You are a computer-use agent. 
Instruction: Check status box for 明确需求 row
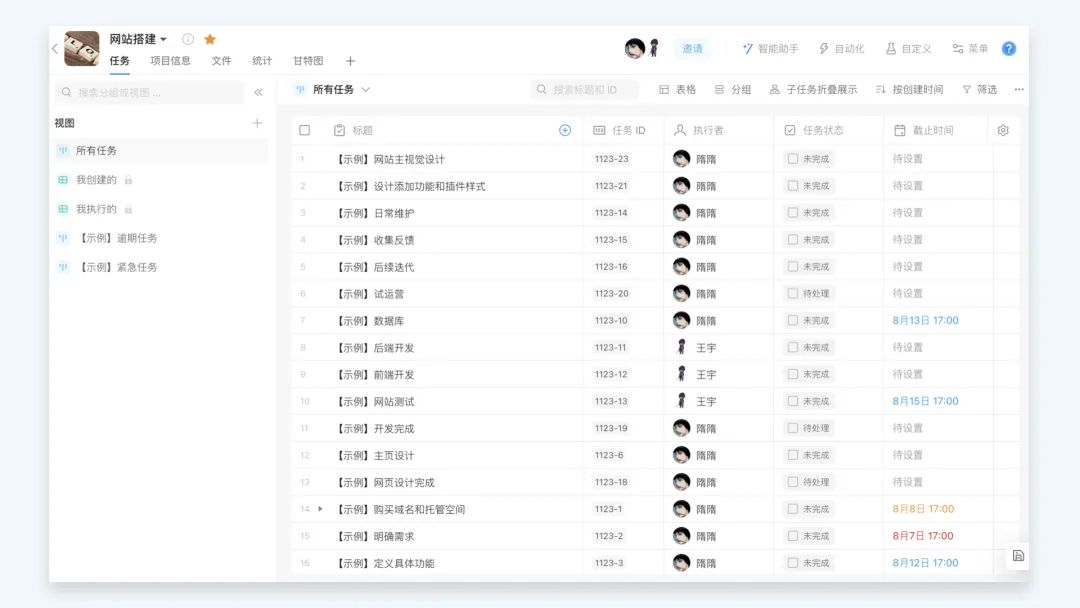coord(793,536)
